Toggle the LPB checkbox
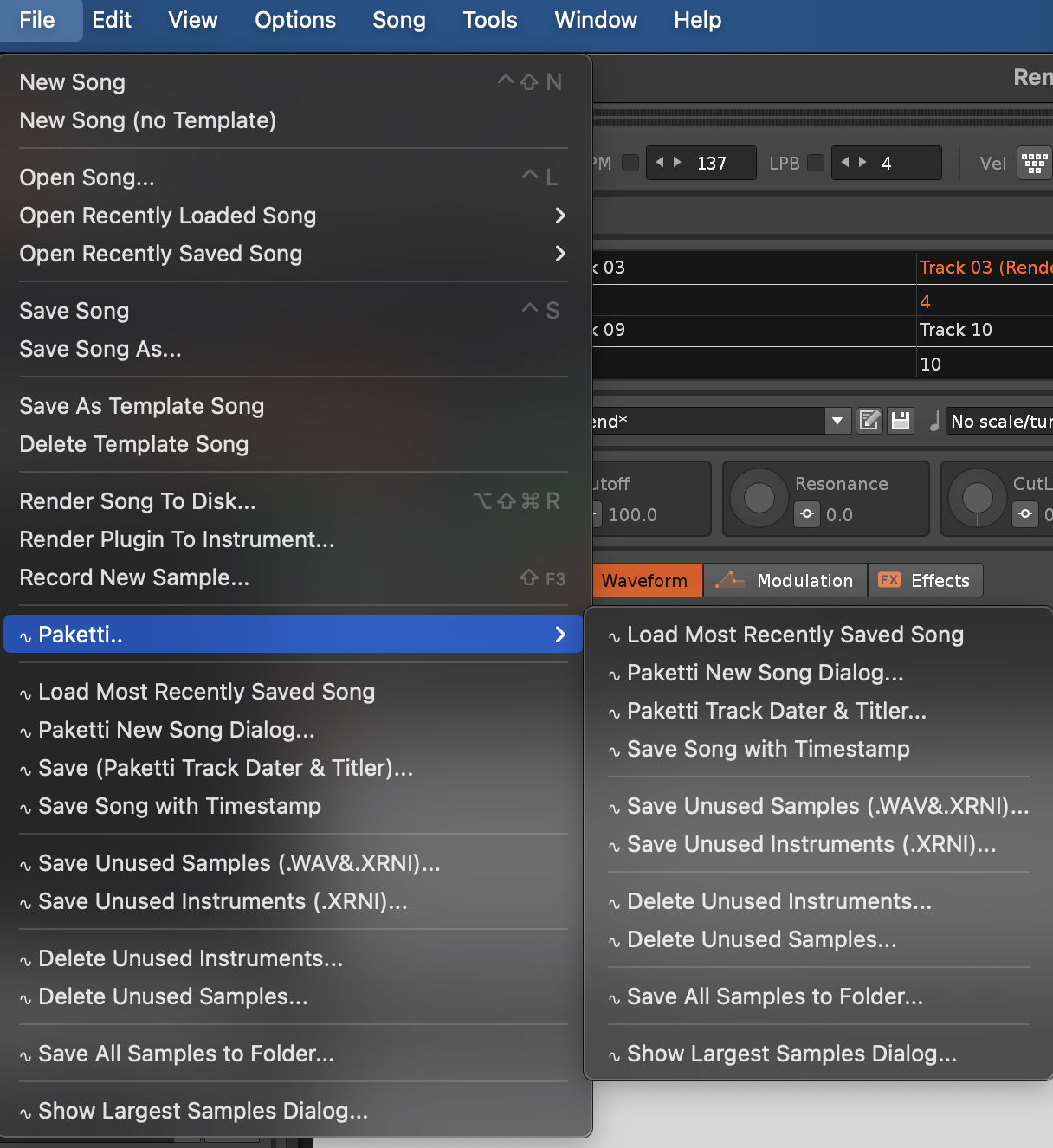Image resolution: width=1053 pixels, height=1148 pixels. 816,163
